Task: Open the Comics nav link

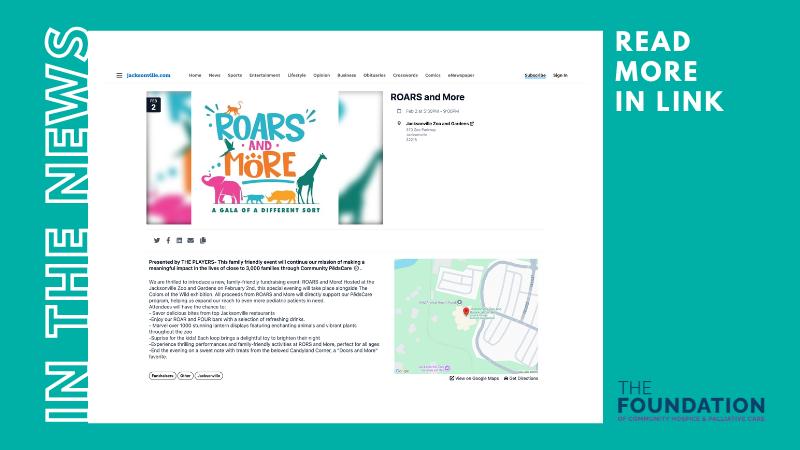Action: 433,76
